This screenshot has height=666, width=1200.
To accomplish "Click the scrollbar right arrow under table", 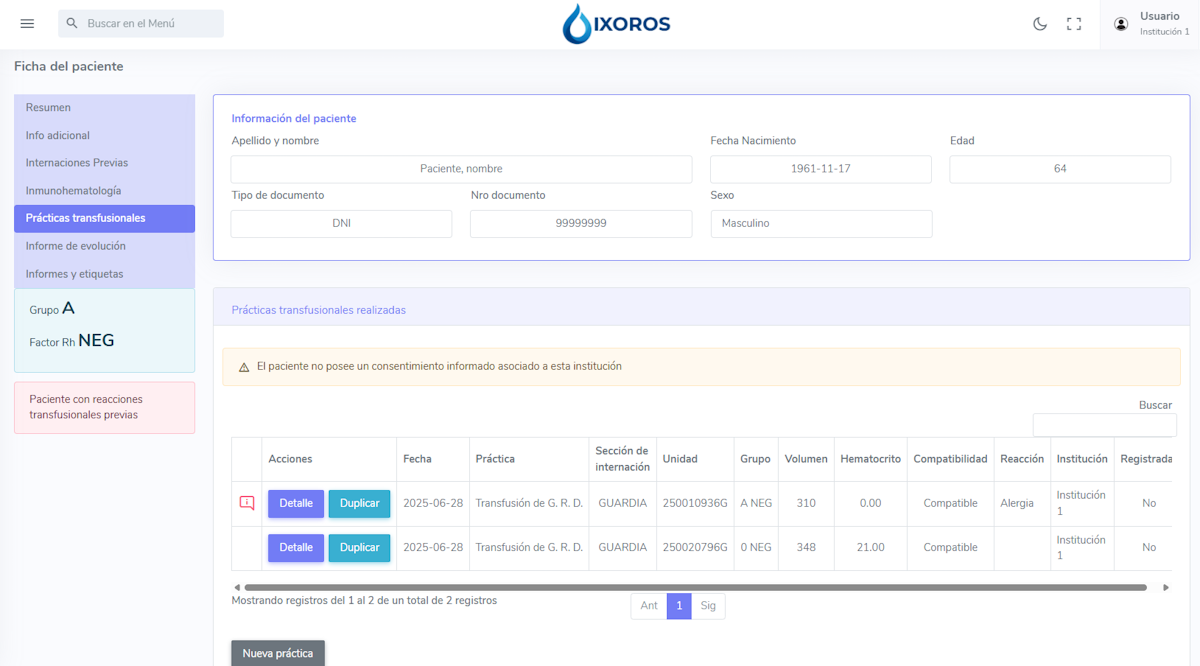I will (1166, 587).
